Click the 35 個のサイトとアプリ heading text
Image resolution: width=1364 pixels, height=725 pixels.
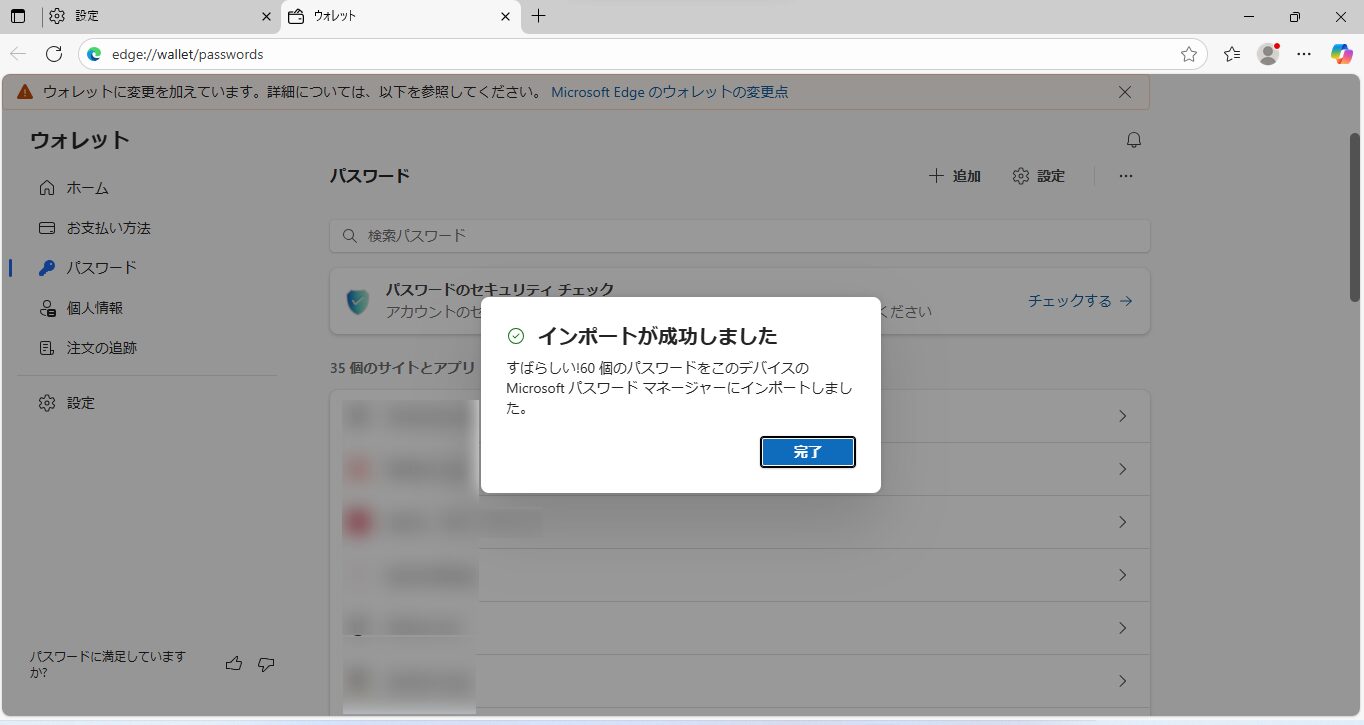(x=403, y=368)
